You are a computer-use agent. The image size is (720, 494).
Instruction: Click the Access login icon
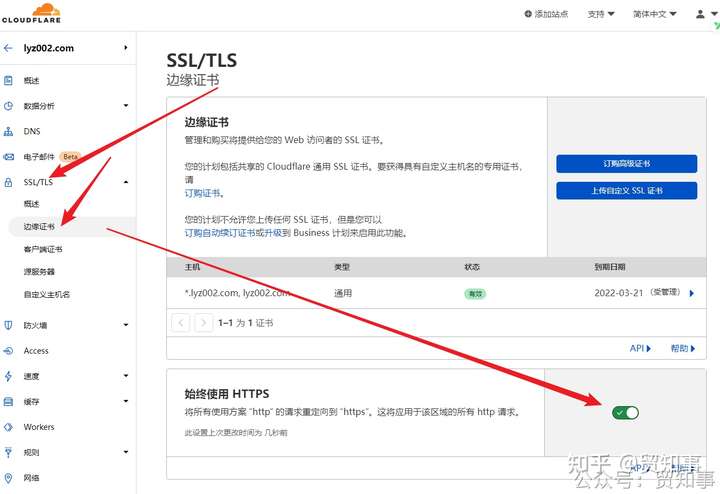pos(8,351)
